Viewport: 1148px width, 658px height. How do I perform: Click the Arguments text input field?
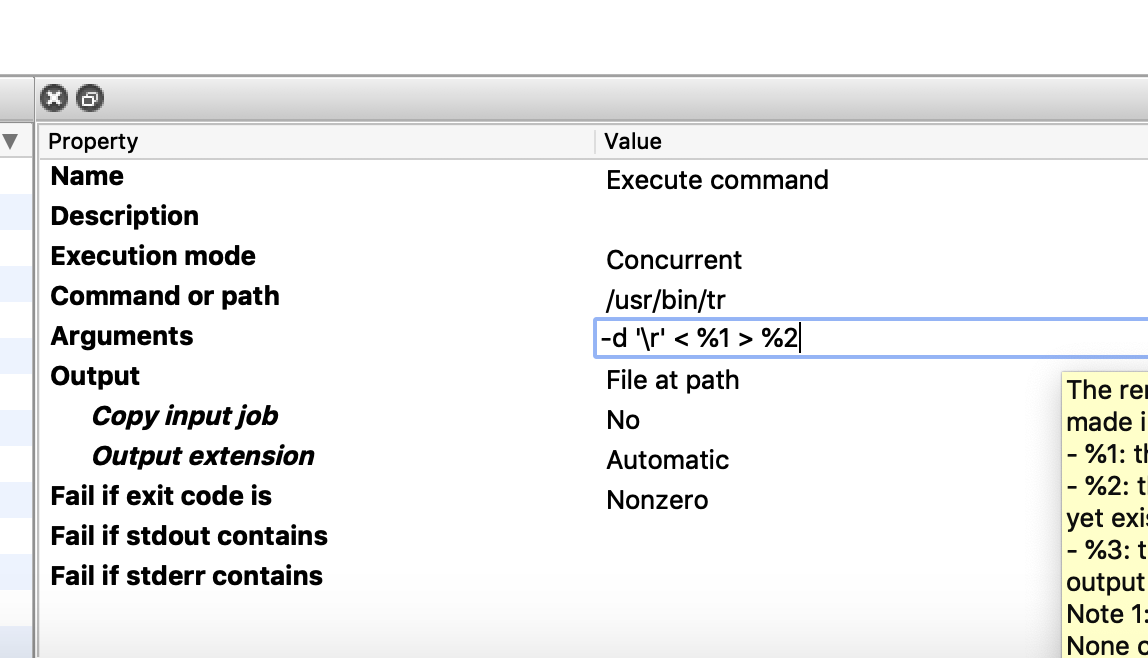click(x=870, y=339)
